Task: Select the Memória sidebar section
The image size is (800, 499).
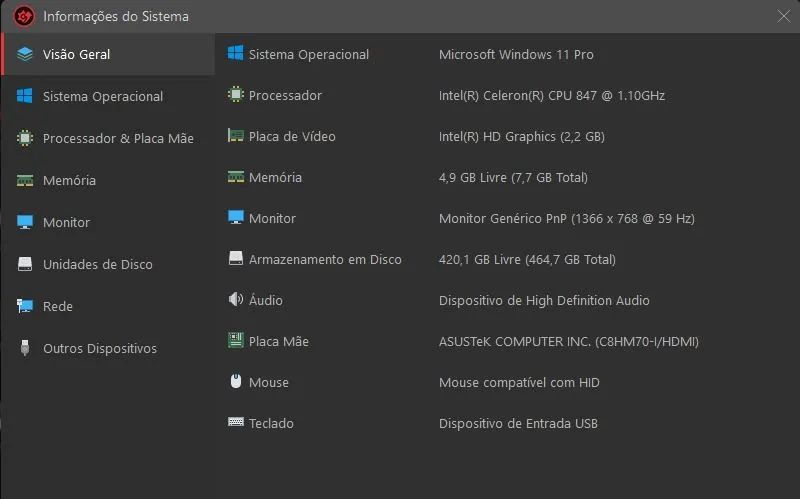Action: coord(108,180)
